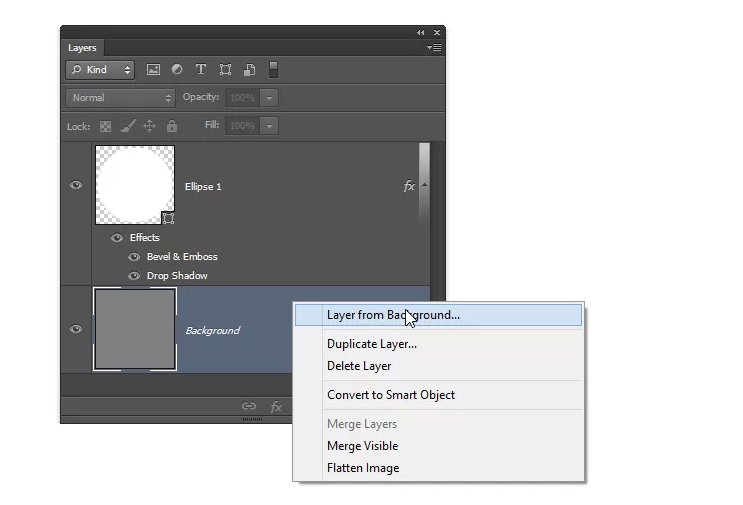The width and height of the screenshot is (743, 505).
Task: Select Convert to Smart Object
Action: (x=391, y=395)
